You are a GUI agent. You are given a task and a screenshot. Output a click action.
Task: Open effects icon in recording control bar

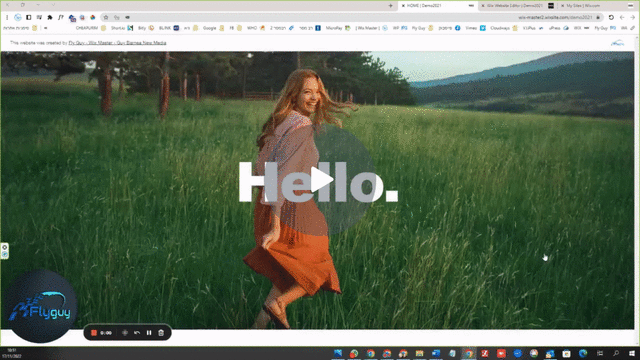[x=125, y=333]
